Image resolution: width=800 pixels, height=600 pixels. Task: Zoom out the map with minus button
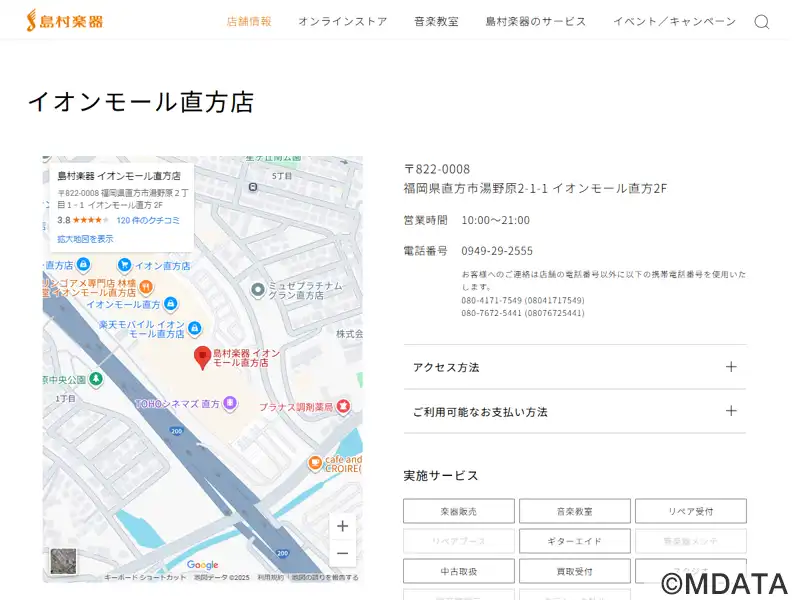(342, 553)
